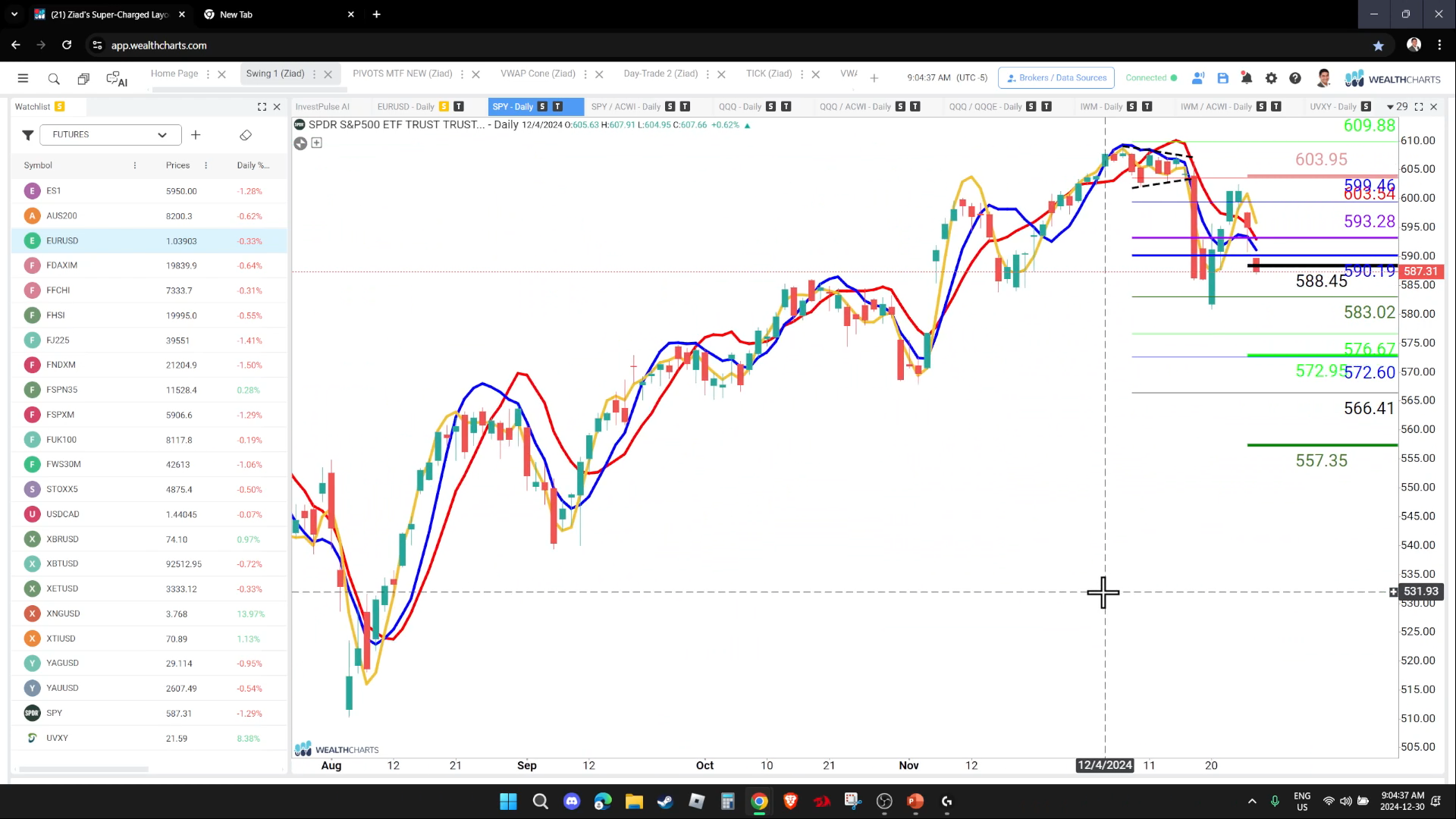Open the InvestPulse AI chart tab
The image size is (1456, 819).
click(322, 107)
